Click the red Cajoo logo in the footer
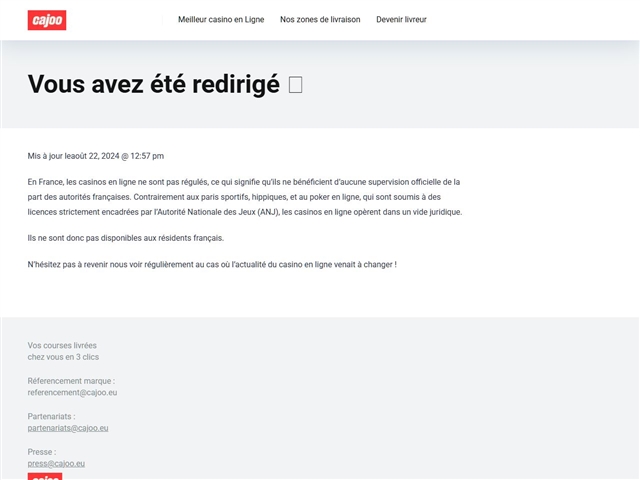Viewport: 640px width, 480px height. [45, 476]
